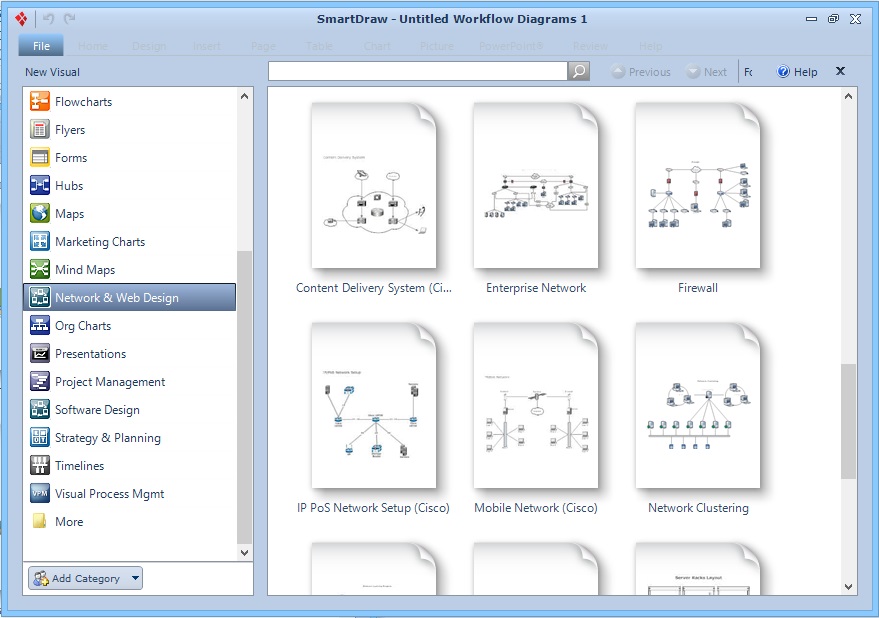
Task: Click the Strategy & Planning icon
Action: [x=40, y=437]
